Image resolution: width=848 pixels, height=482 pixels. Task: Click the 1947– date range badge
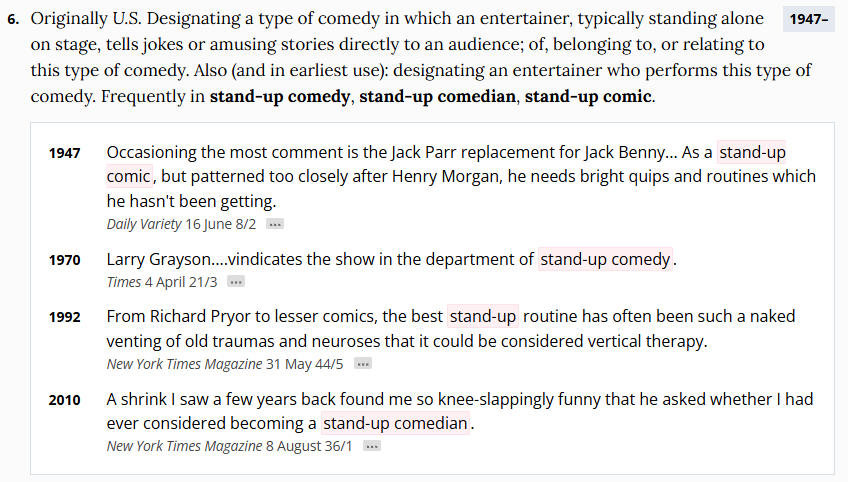[808, 21]
